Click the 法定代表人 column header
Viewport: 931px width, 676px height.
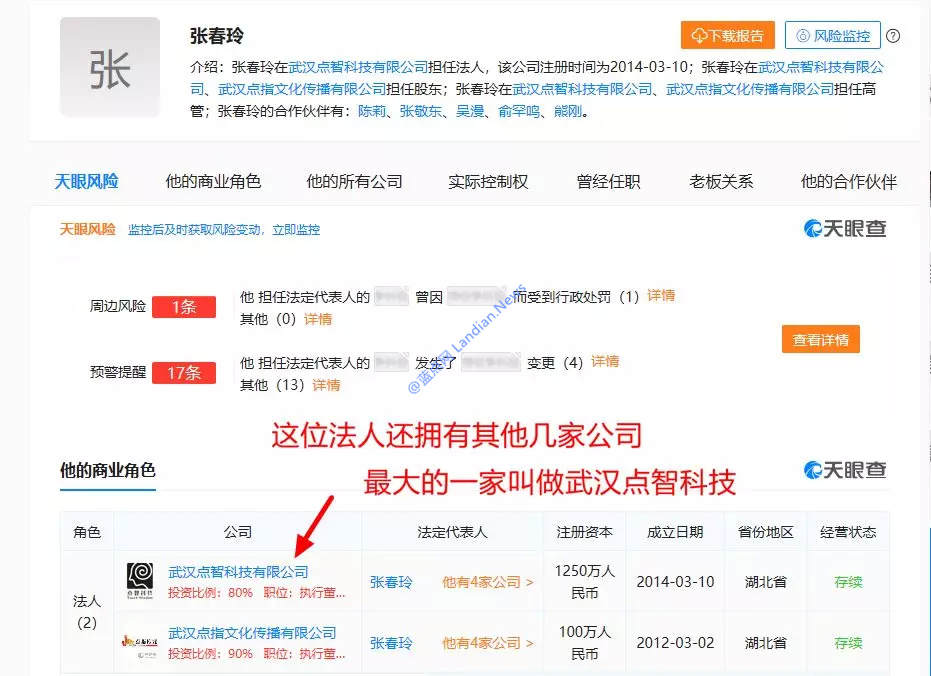pyautogui.click(x=452, y=532)
